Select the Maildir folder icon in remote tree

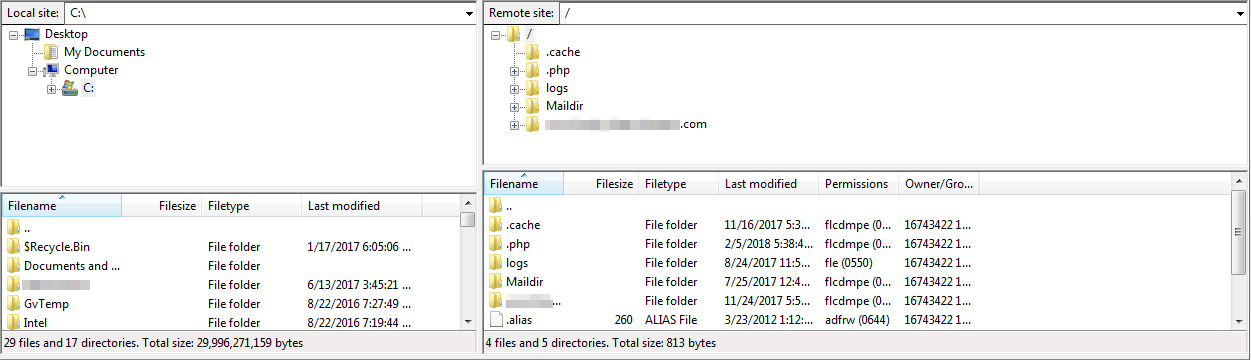point(533,106)
